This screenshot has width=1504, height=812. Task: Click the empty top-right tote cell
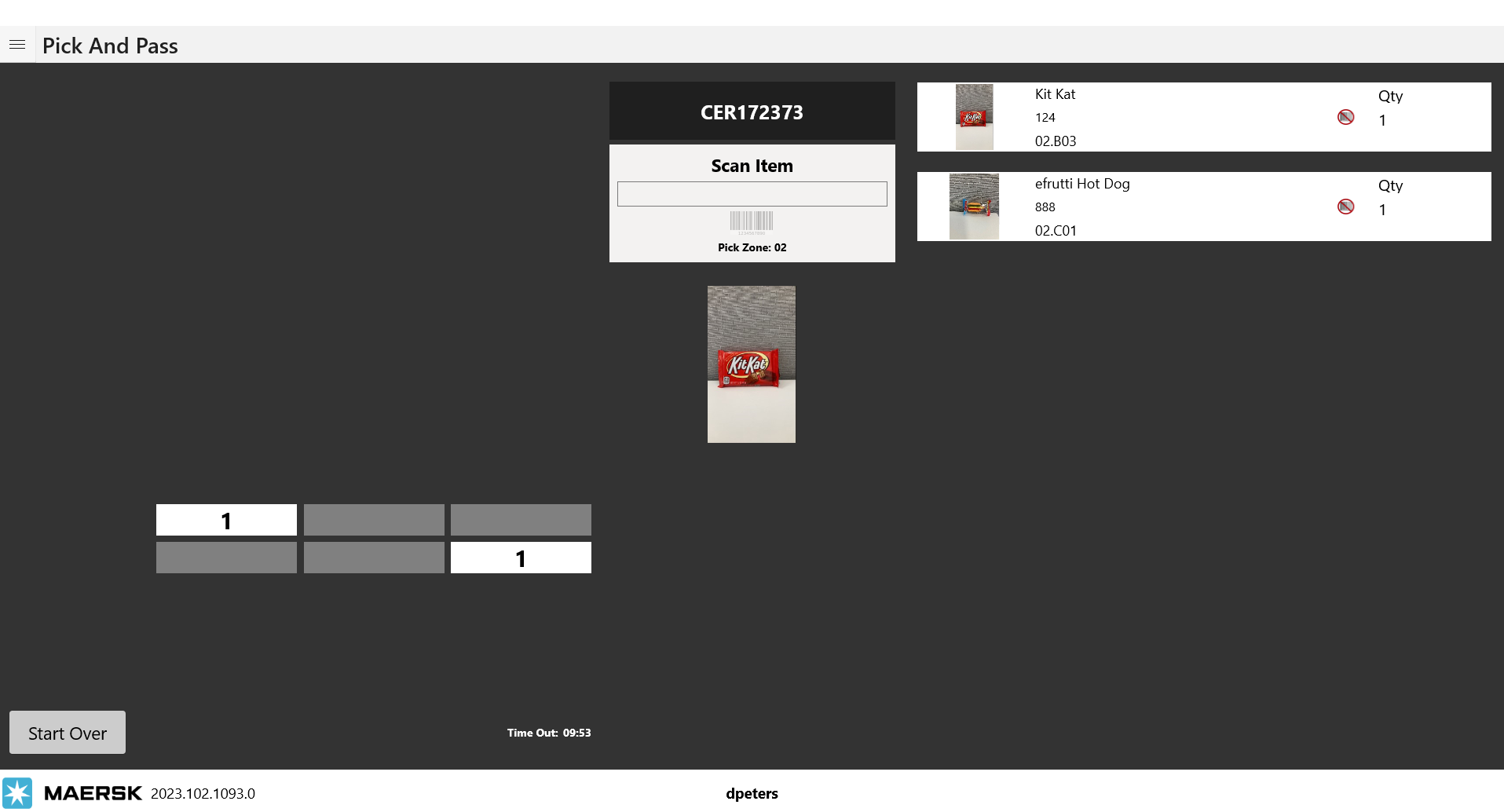click(x=521, y=520)
